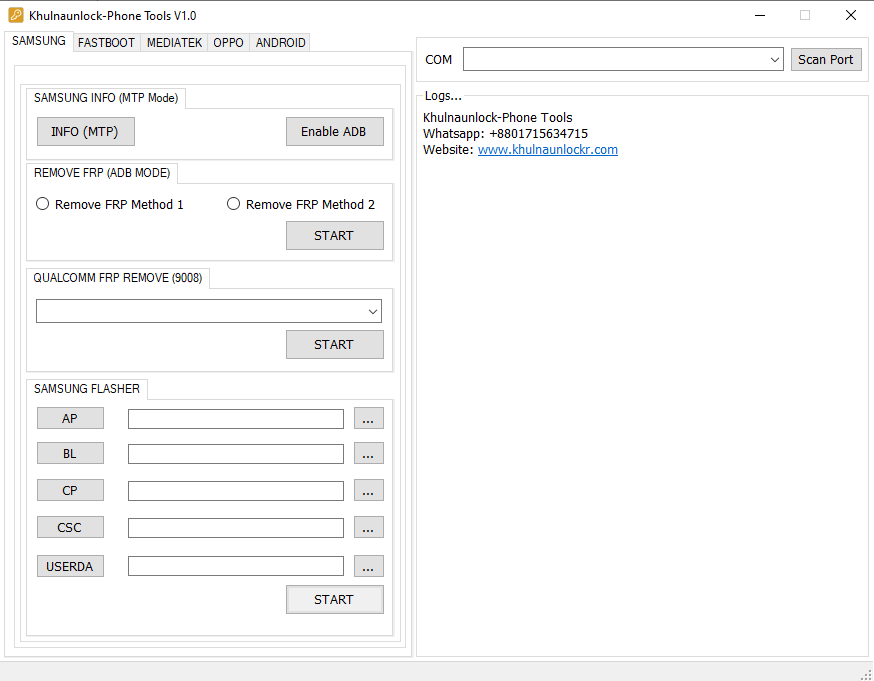
Task: Browse for the USERDA file
Action: [368, 566]
